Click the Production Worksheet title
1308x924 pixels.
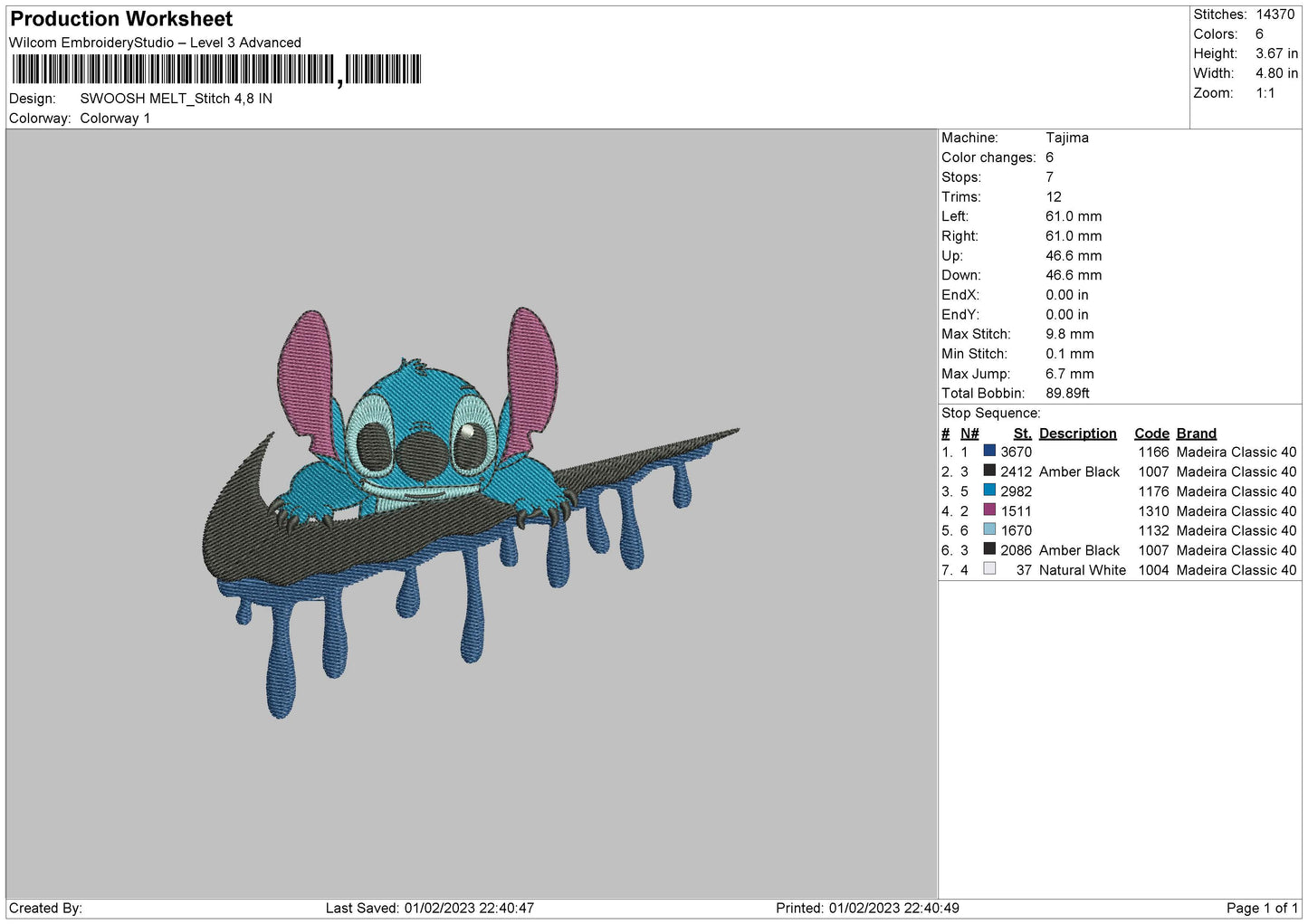tap(121, 19)
